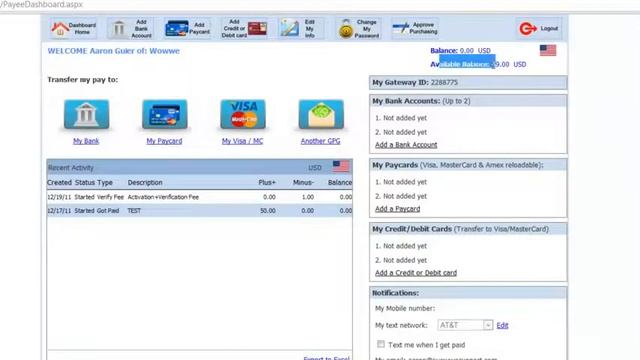Viewport: 640px width, 360px height.
Task: Click the 12/19/11 date cell
Action: click(x=59, y=197)
